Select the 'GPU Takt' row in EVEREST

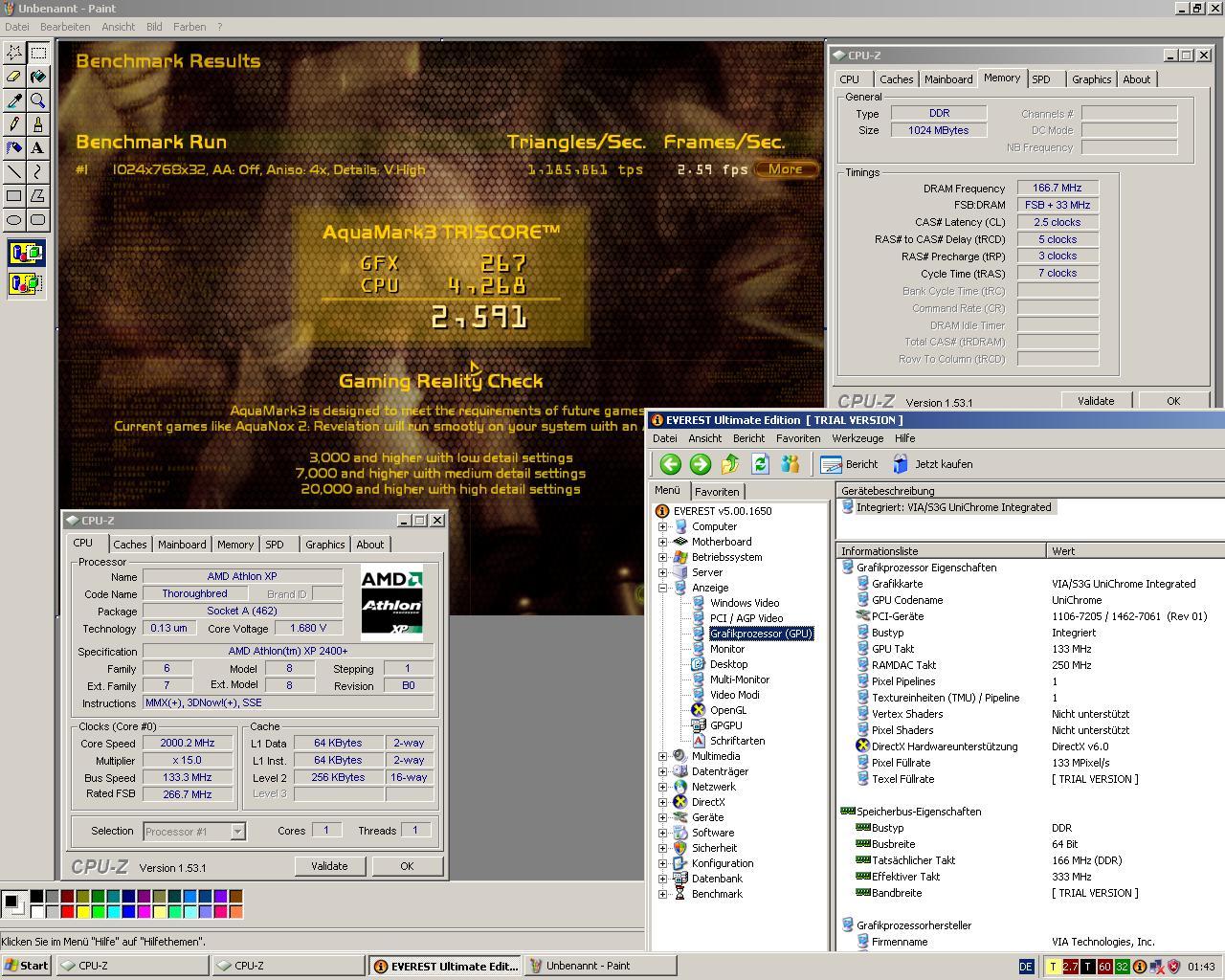pyautogui.click(x=1031, y=649)
